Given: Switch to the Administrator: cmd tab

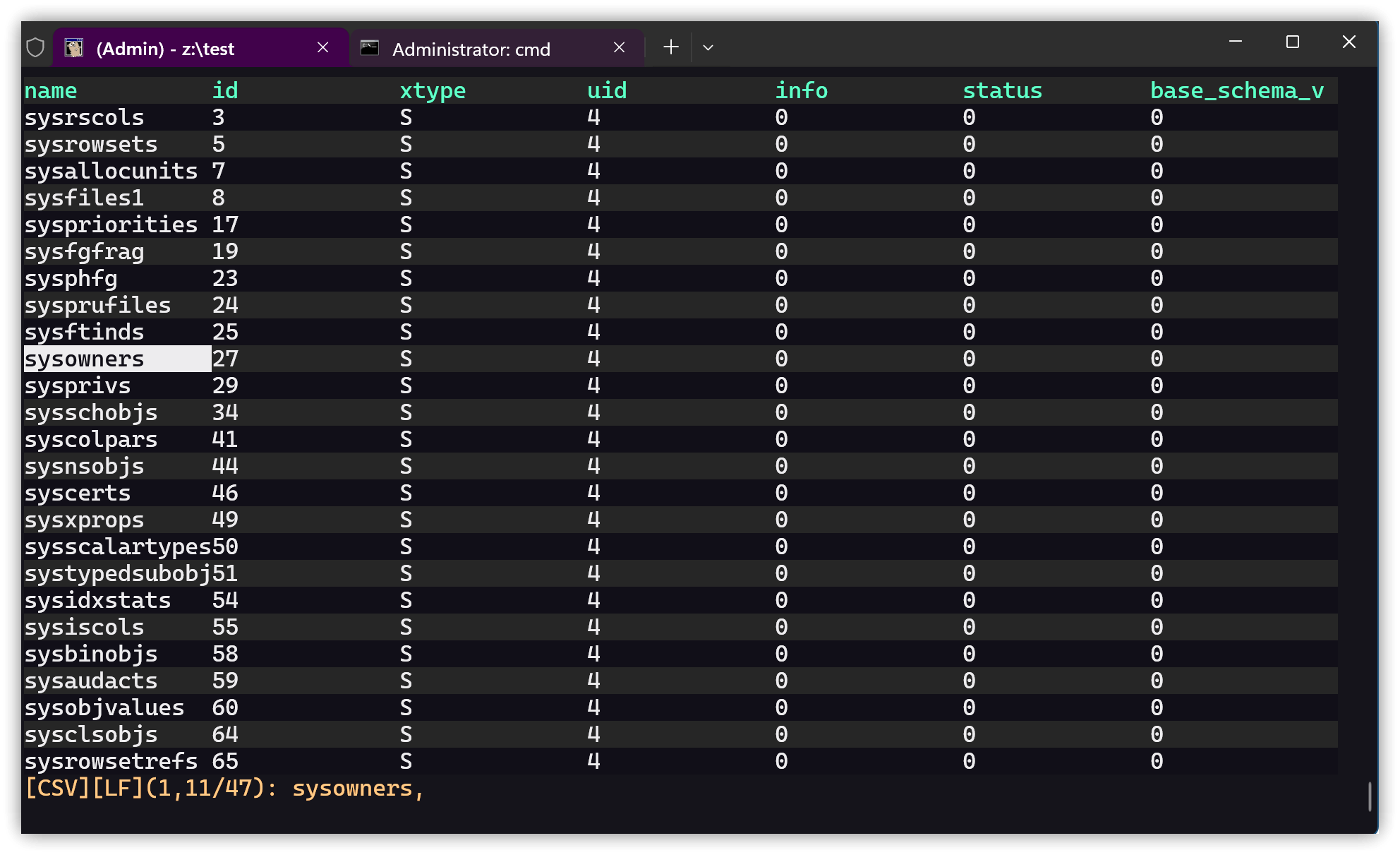Looking at the screenshot, I should tap(497, 48).
